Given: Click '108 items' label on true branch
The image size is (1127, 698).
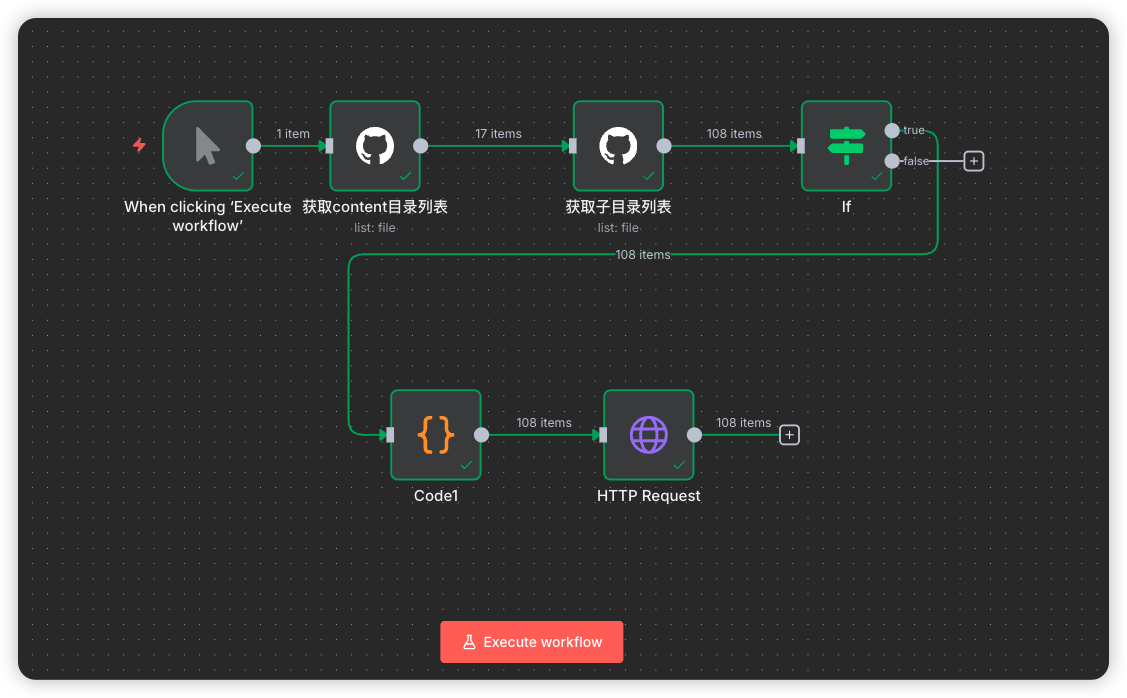Looking at the screenshot, I should coord(643,254).
